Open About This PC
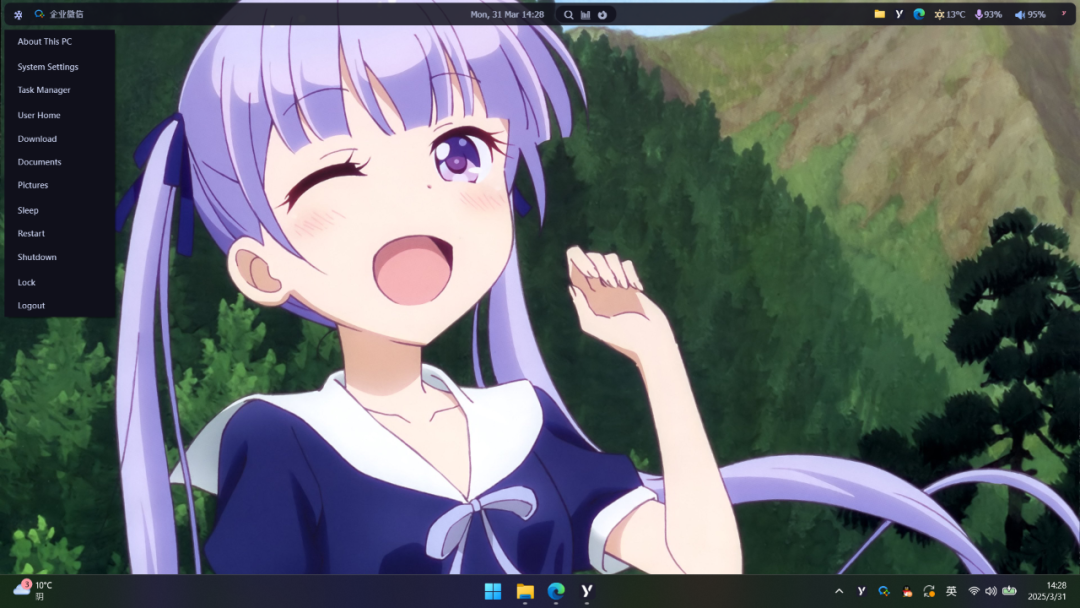 (x=45, y=41)
